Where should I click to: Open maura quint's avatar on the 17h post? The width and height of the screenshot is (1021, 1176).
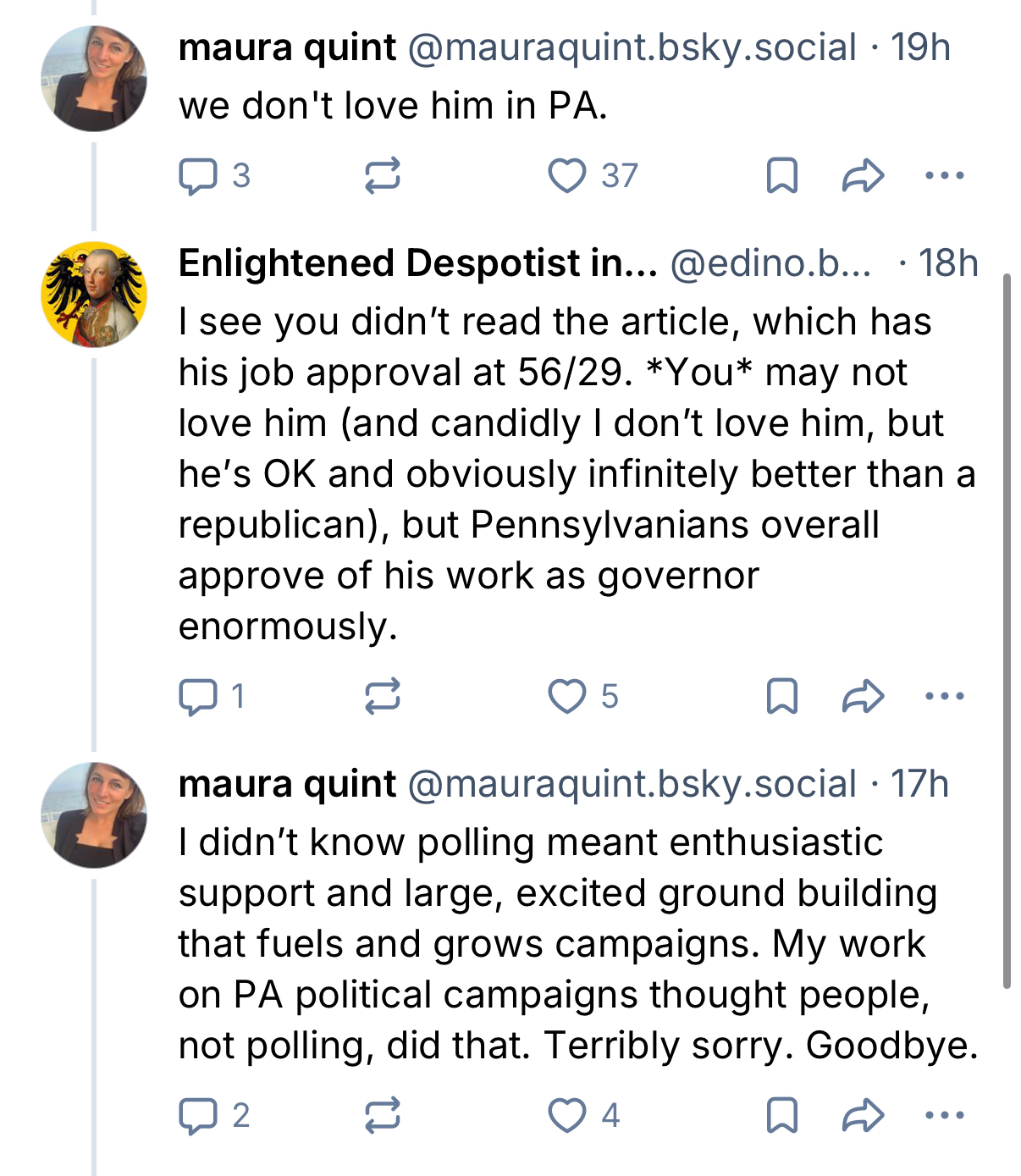point(94,814)
